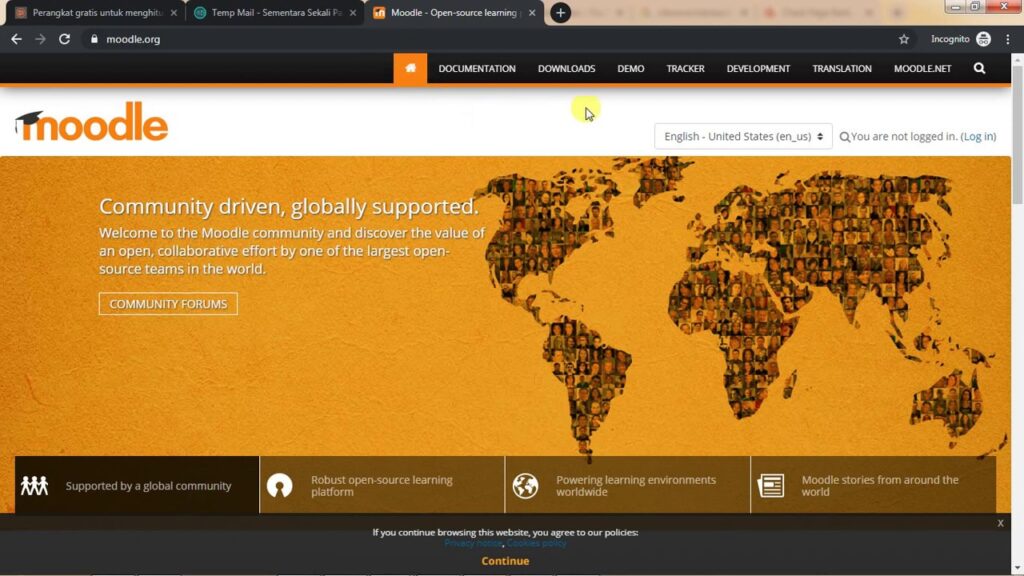Screen dimensions: 1024x576
Task: Click the globe icon for learning environments
Action: click(x=525, y=485)
